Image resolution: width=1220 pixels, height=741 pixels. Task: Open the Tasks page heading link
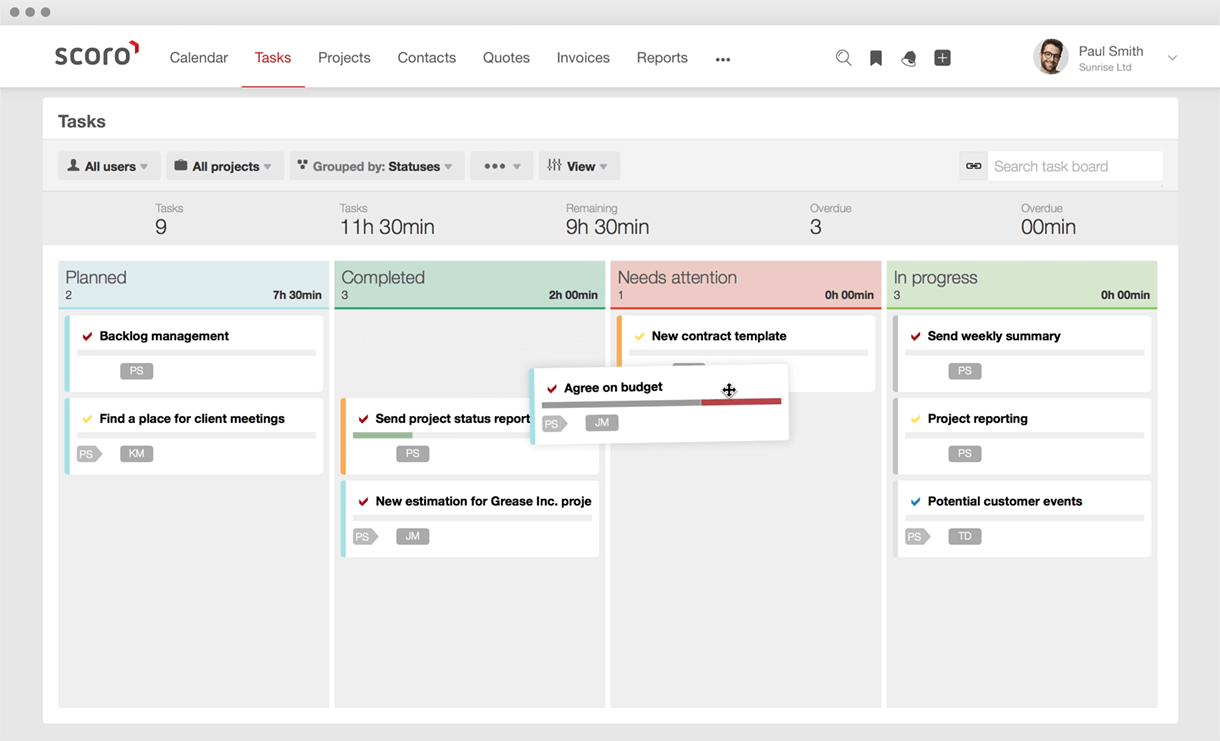(x=81, y=120)
